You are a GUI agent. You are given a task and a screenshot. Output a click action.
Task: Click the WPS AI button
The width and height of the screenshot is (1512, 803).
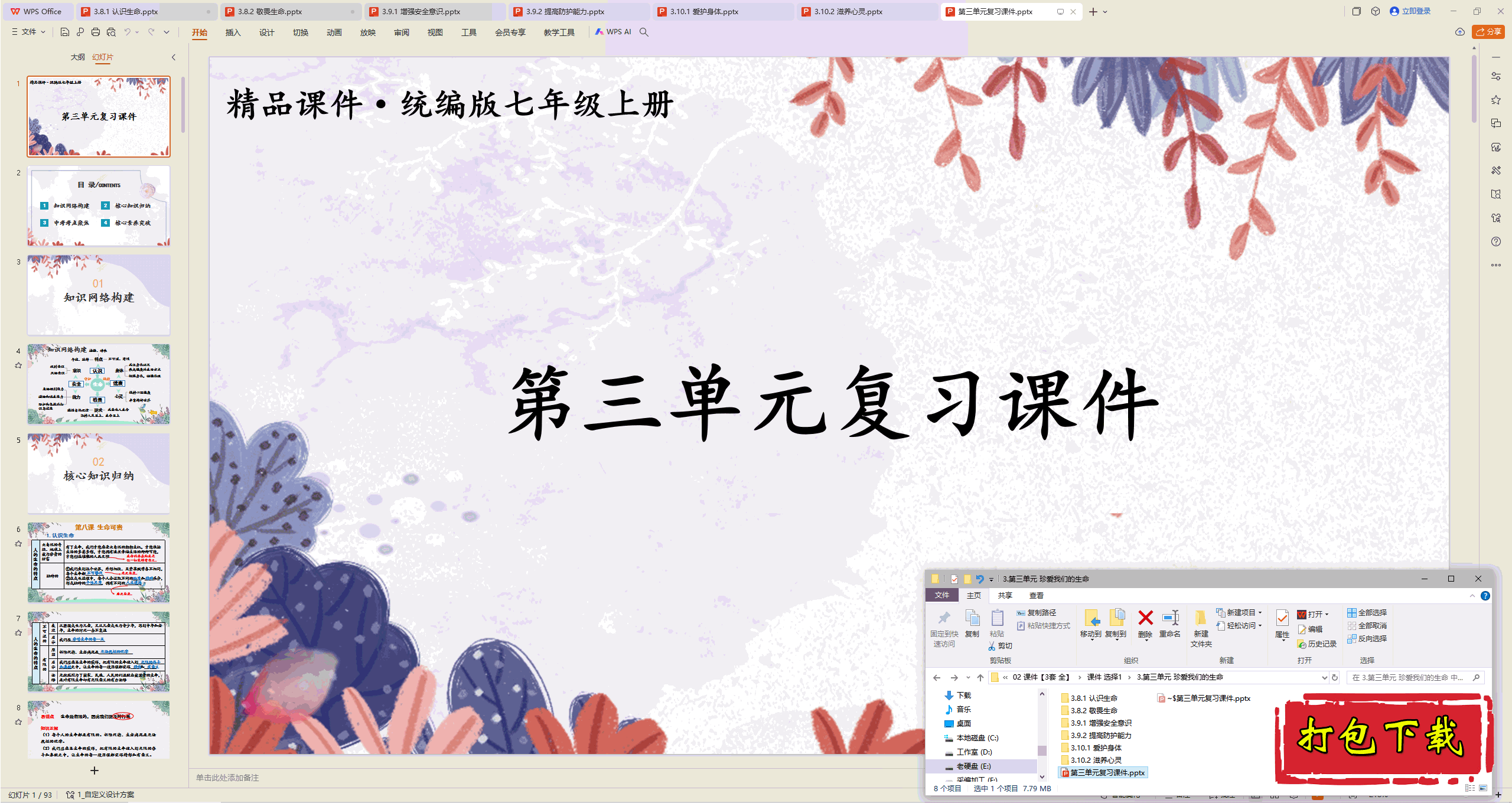point(613,32)
